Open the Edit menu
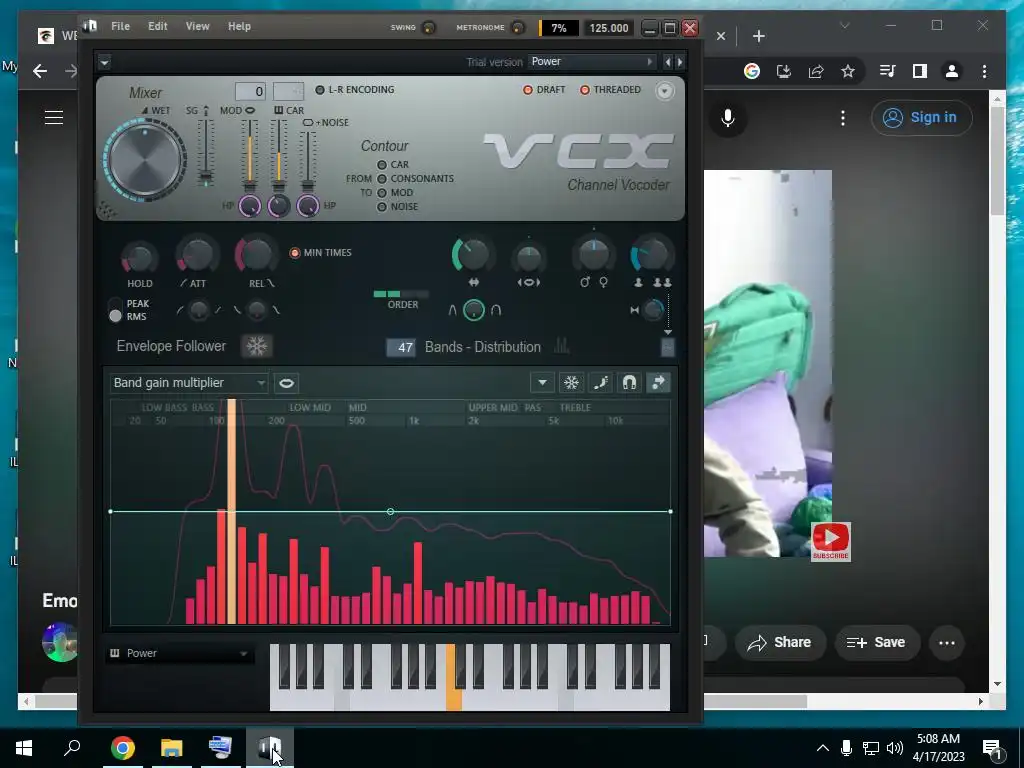The width and height of the screenshot is (1024, 768). 157,26
